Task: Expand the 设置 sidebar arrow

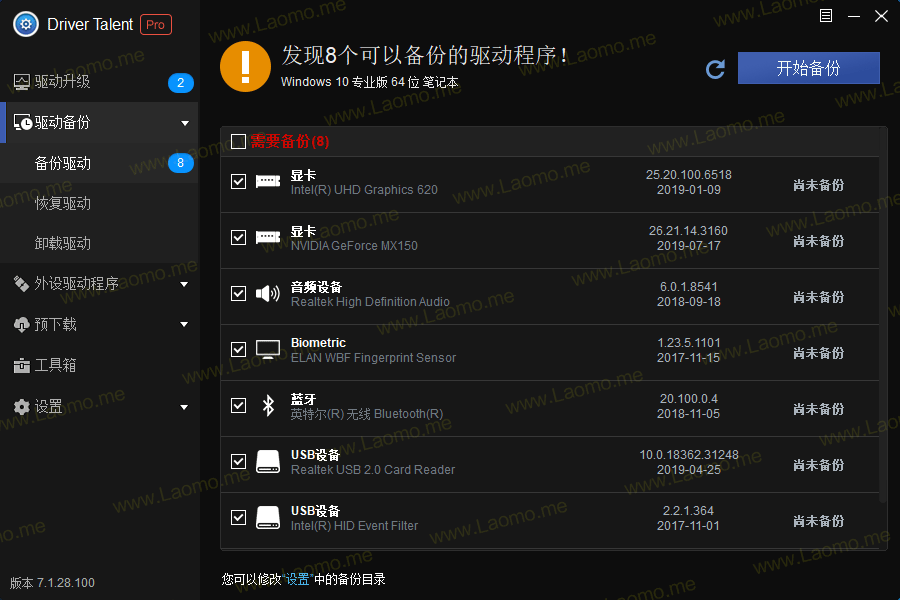Action: [x=184, y=407]
